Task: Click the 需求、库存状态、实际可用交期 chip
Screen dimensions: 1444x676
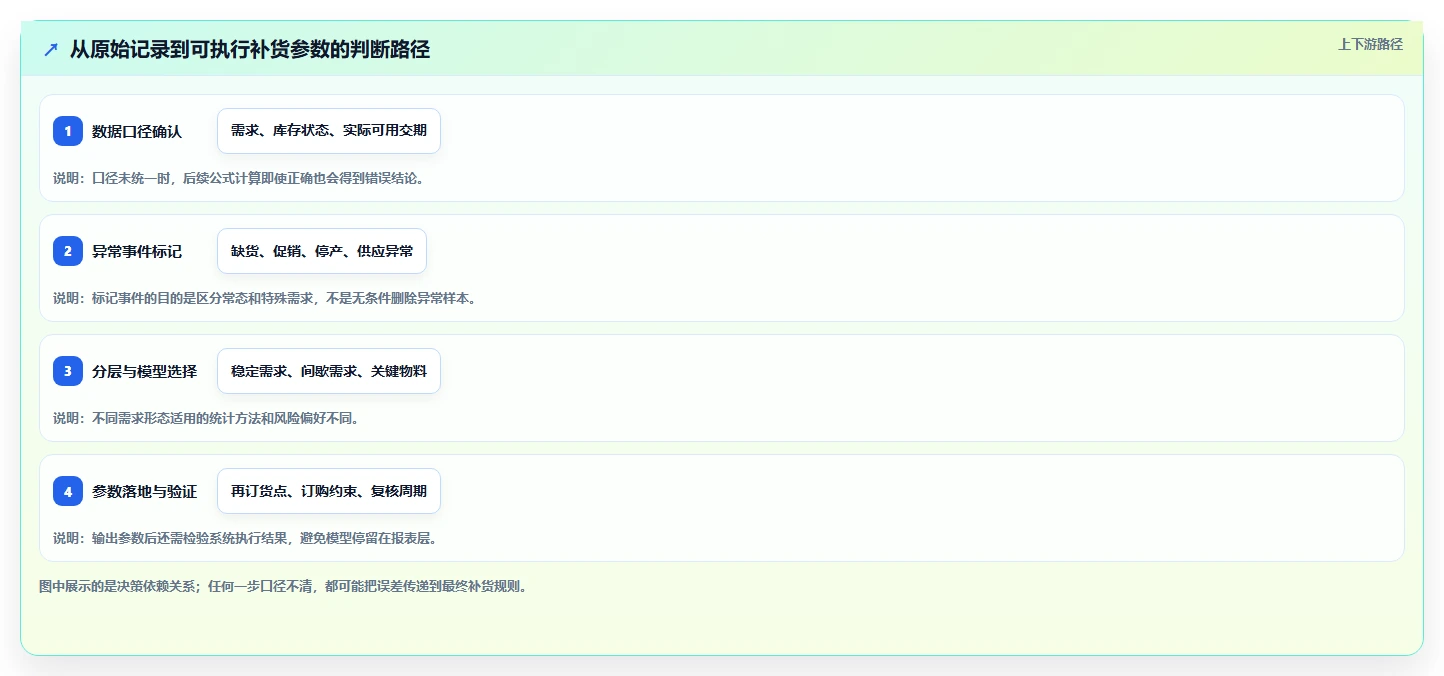Action: (x=329, y=131)
